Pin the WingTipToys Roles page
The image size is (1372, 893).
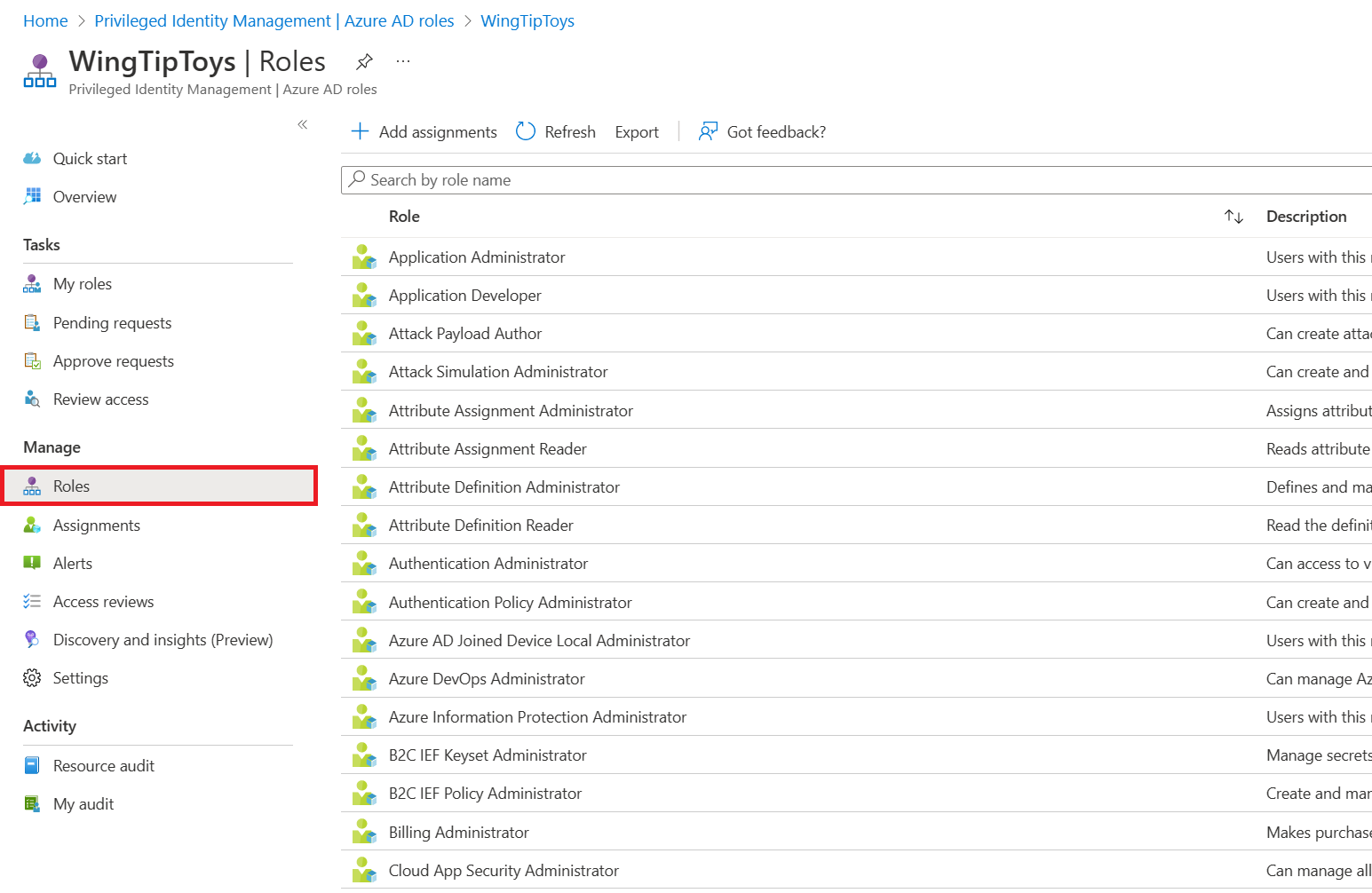(x=364, y=61)
